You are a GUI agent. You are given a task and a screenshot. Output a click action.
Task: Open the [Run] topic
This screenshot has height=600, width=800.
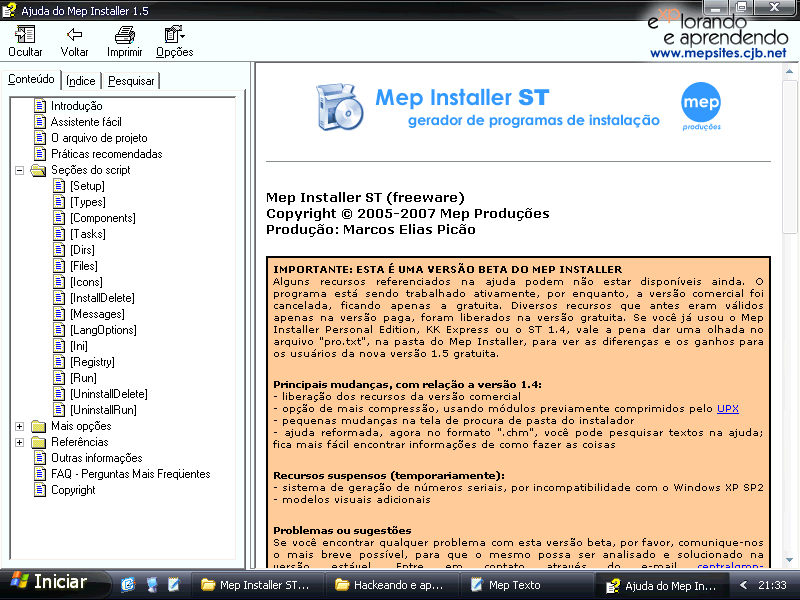pos(84,378)
